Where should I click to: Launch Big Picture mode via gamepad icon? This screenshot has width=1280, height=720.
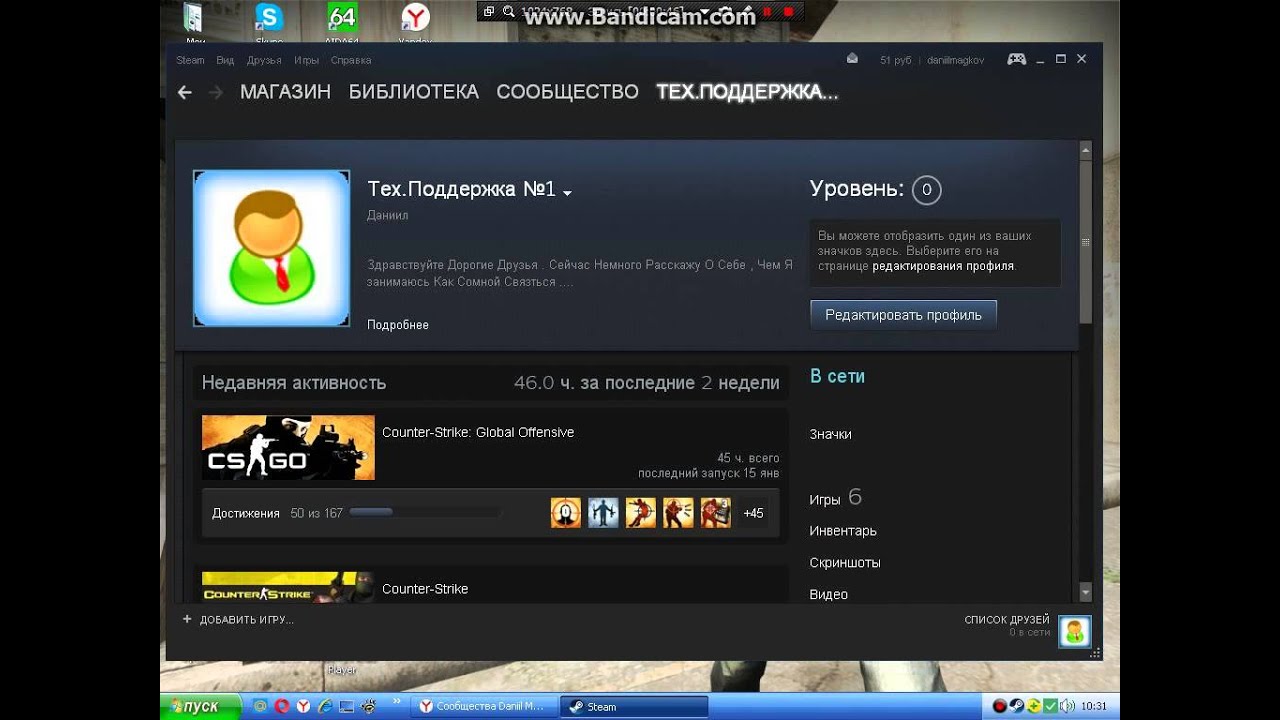(x=1016, y=59)
